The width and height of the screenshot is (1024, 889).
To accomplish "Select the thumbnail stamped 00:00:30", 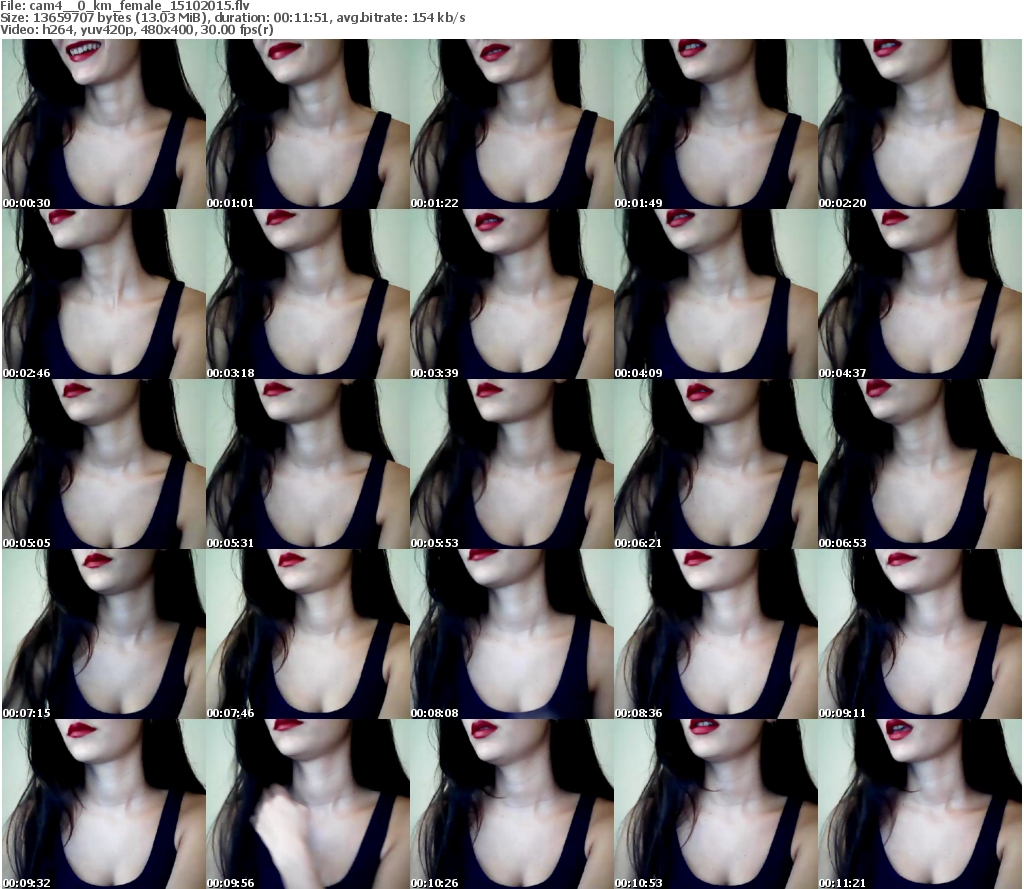I will 104,124.
